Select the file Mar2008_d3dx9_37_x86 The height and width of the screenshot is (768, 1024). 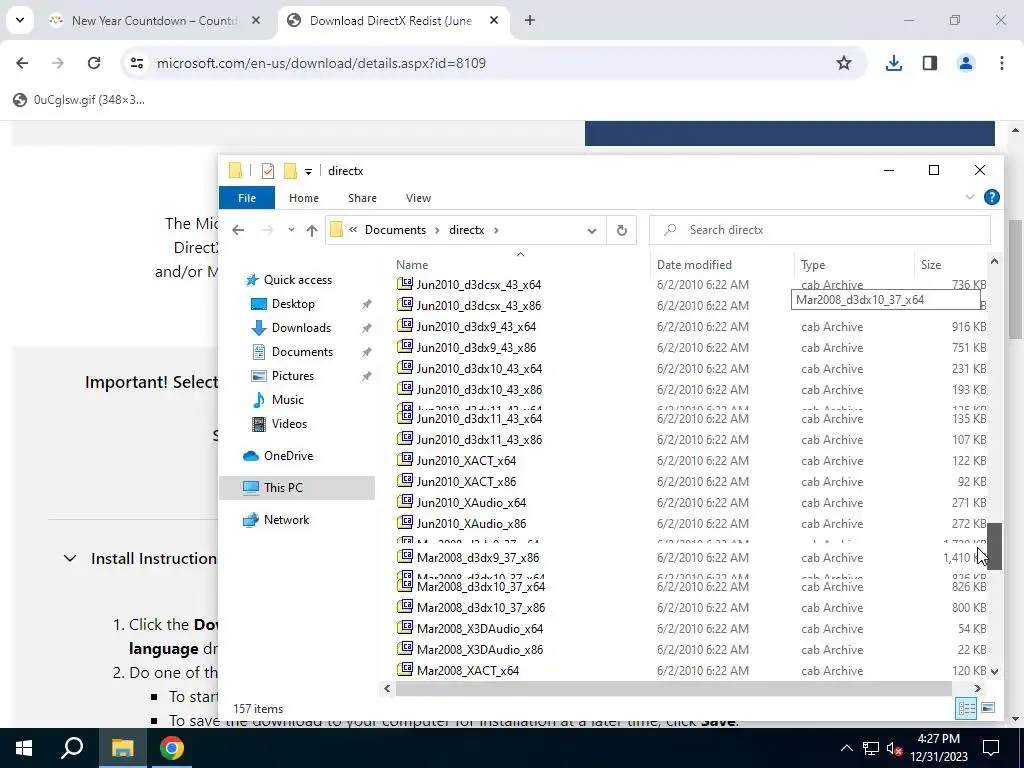pos(477,557)
